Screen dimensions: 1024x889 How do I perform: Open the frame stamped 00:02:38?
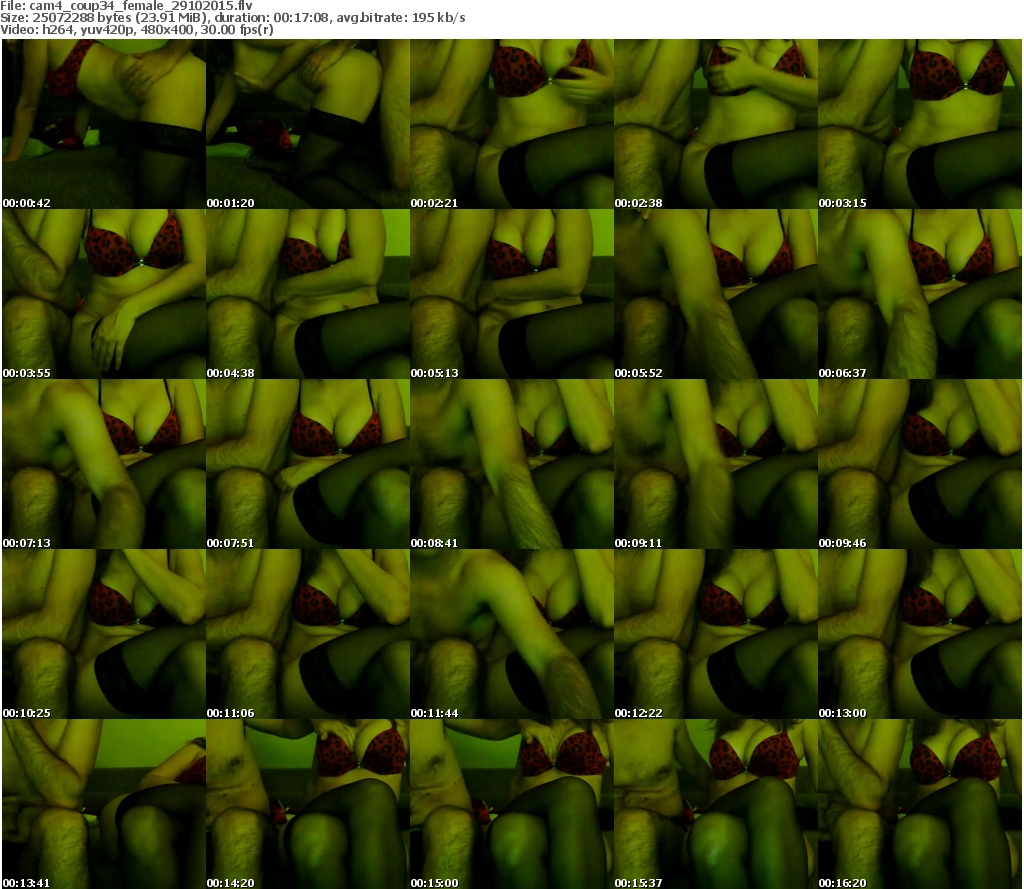[716, 124]
